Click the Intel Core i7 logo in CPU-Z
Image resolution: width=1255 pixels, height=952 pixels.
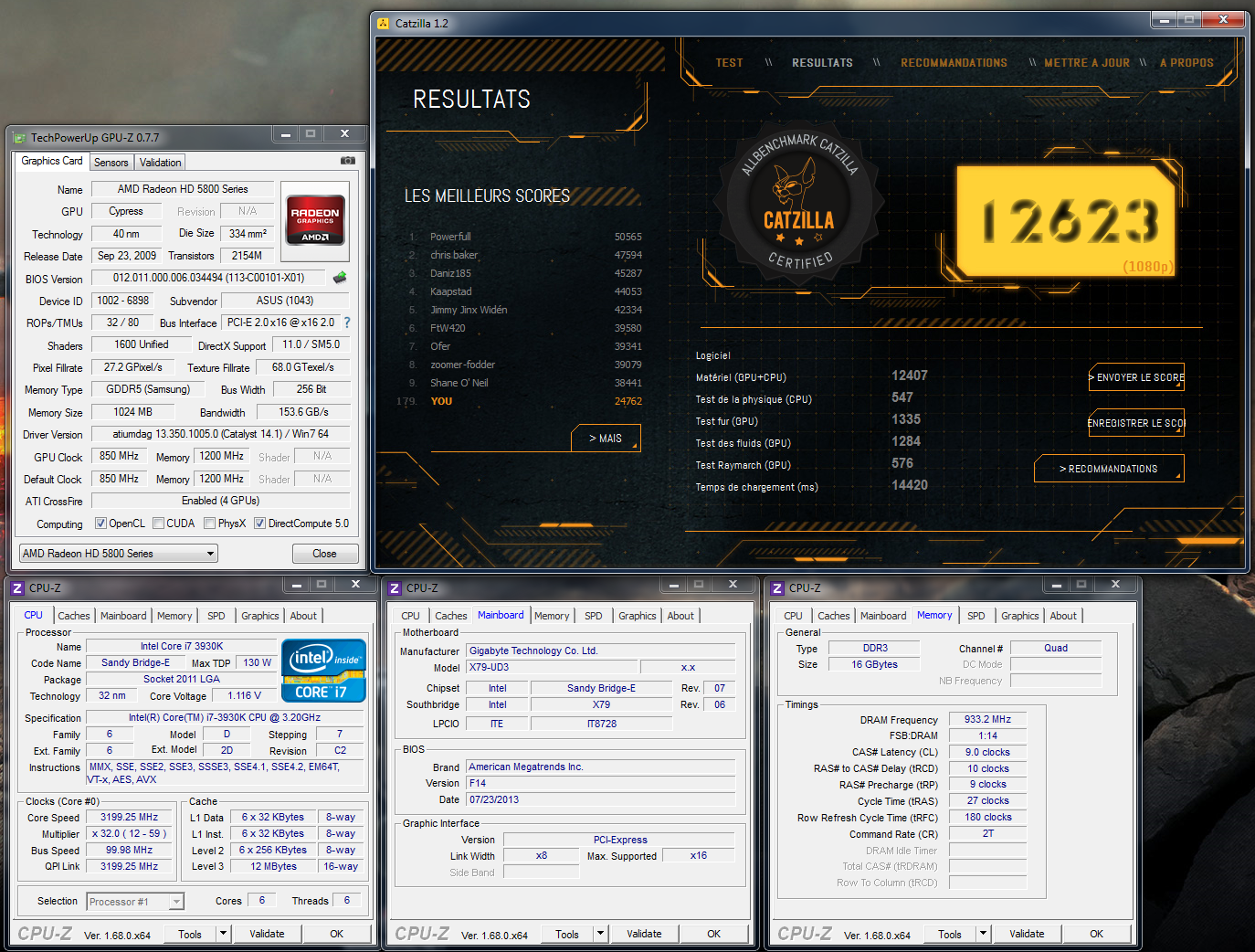coord(324,670)
